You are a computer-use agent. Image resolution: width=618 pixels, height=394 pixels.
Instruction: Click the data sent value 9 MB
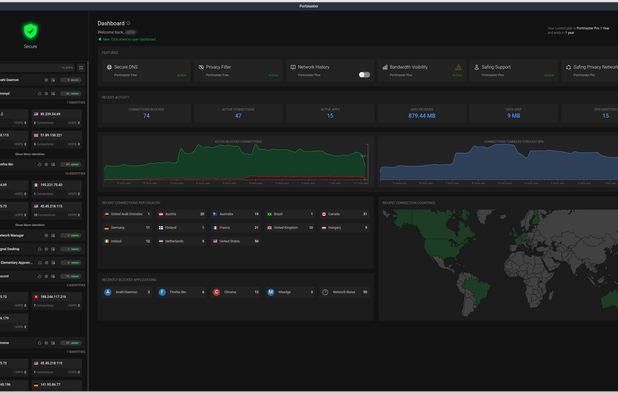514,116
